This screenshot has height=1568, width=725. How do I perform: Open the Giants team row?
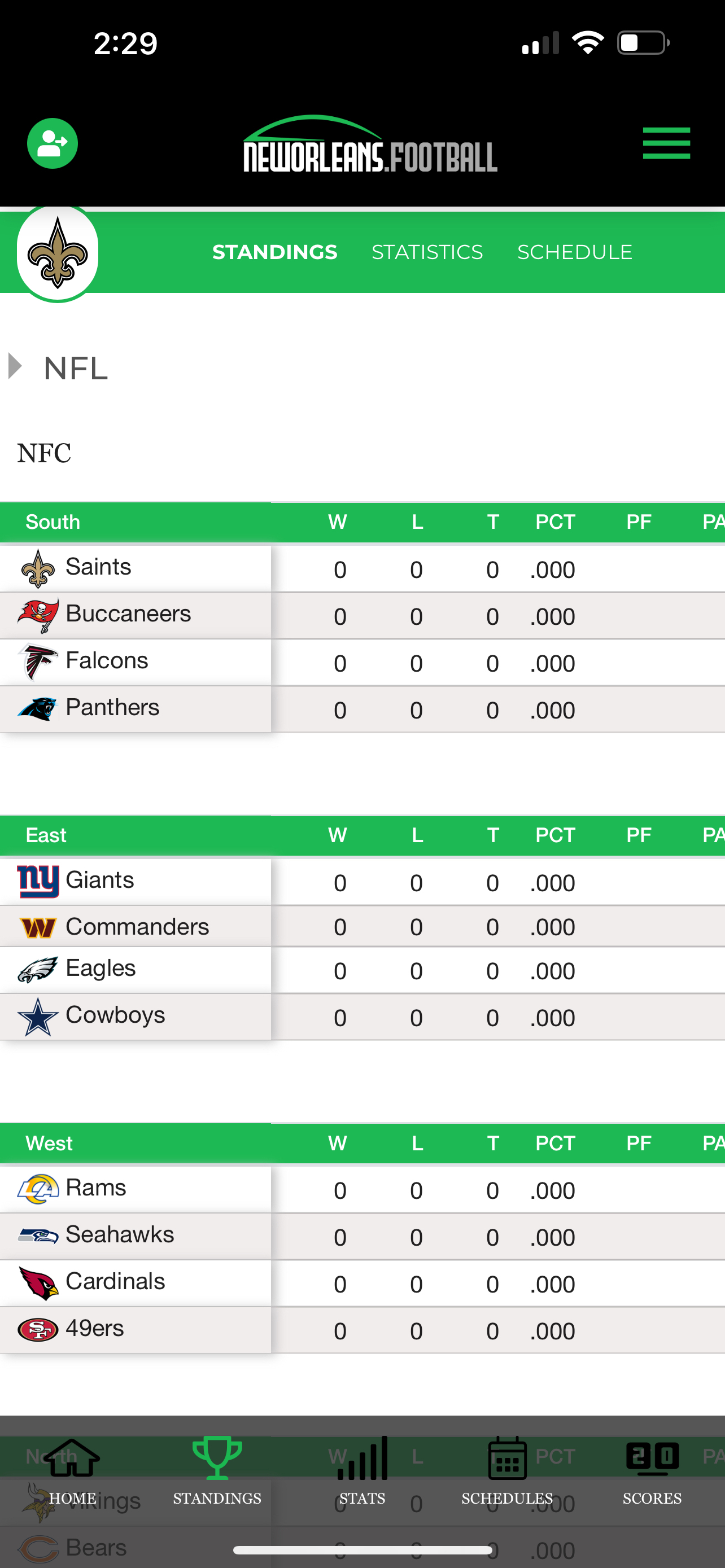pyautogui.click(x=362, y=882)
